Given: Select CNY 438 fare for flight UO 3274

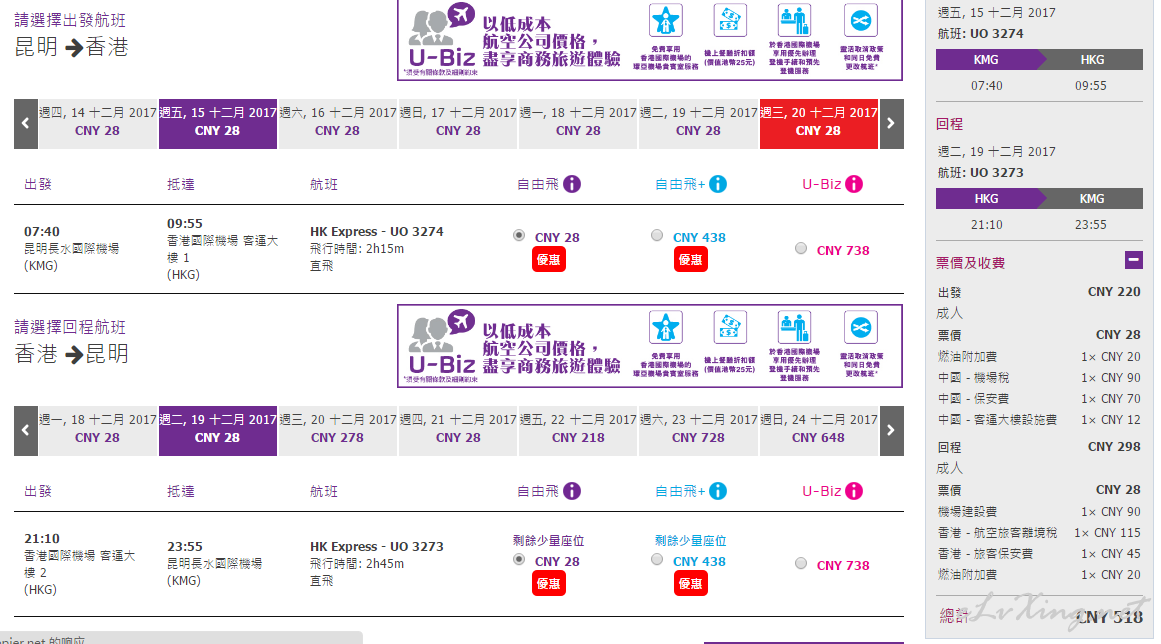Looking at the screenshot, I should pyautogui.click(x=657, y=235).
